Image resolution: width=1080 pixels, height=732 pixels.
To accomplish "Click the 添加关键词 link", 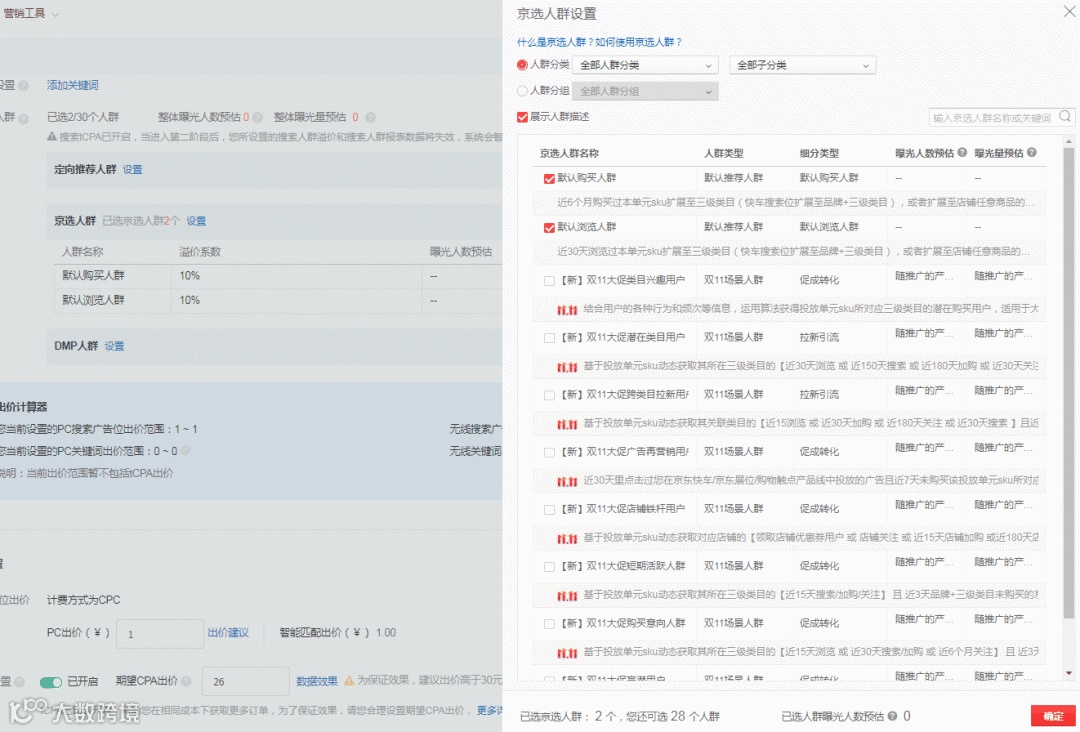I will point(72,85).
